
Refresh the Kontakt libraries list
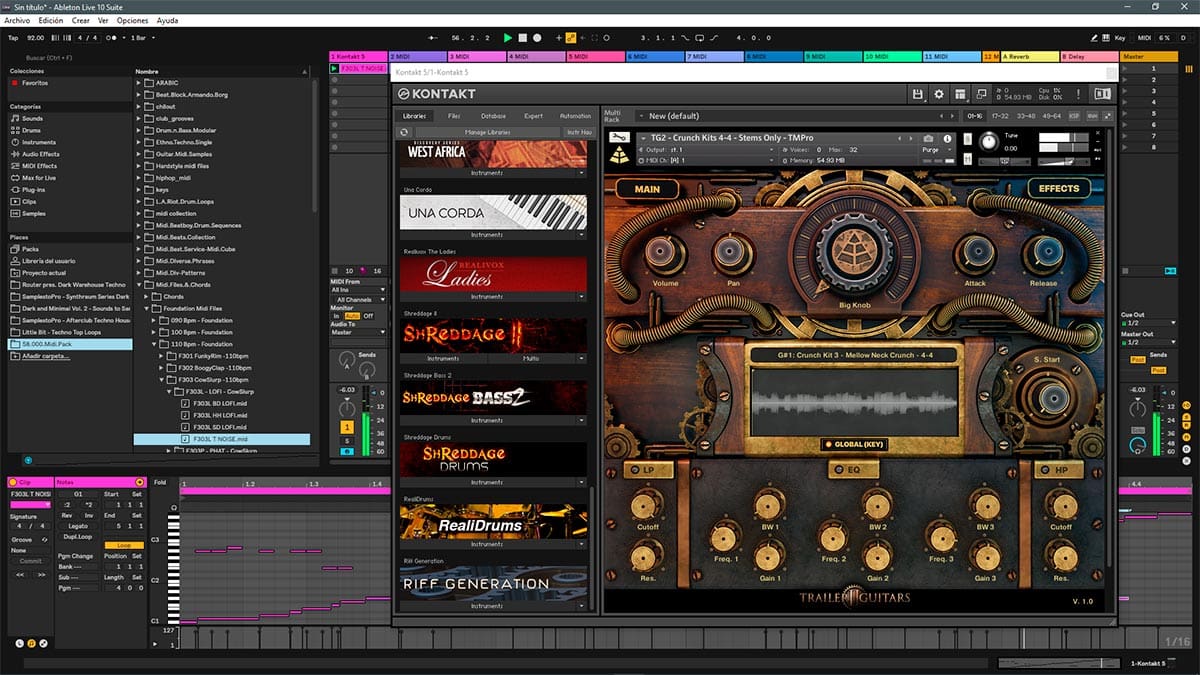coord(404,132)
